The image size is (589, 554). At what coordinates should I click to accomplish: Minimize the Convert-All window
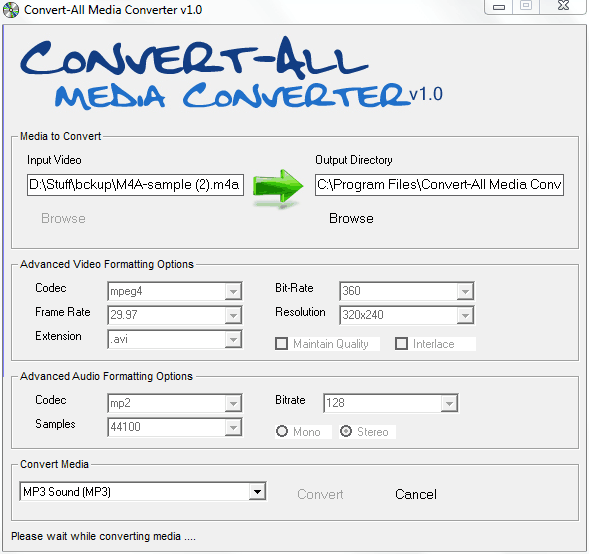click(x=499, y=6)
